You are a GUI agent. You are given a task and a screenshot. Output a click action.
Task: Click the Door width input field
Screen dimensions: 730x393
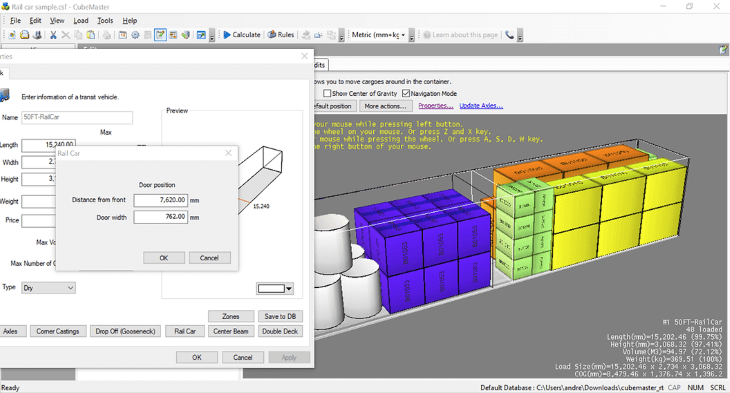click(161, 217)
